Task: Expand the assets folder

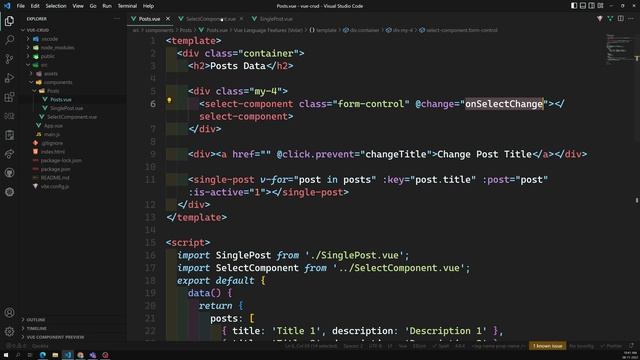Action: 51,73
